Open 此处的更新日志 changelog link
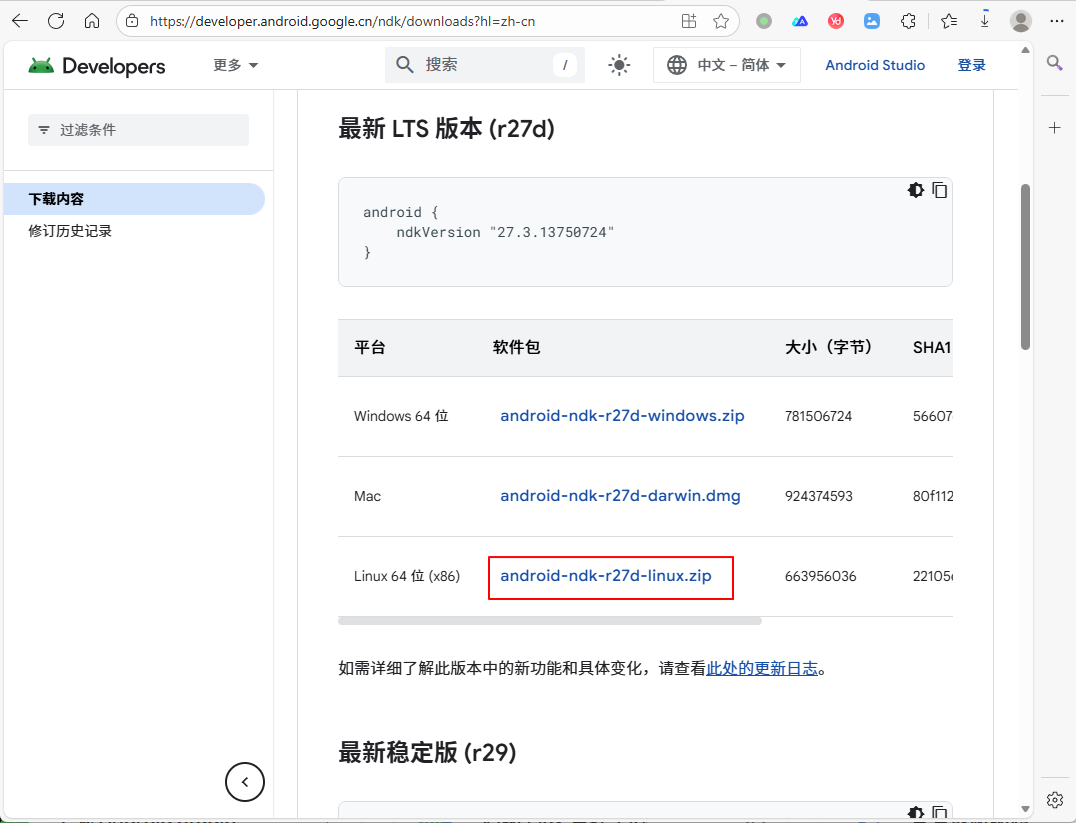This screenshot has width=1076, height=823. pyautogui.click(x=762, y=669)
